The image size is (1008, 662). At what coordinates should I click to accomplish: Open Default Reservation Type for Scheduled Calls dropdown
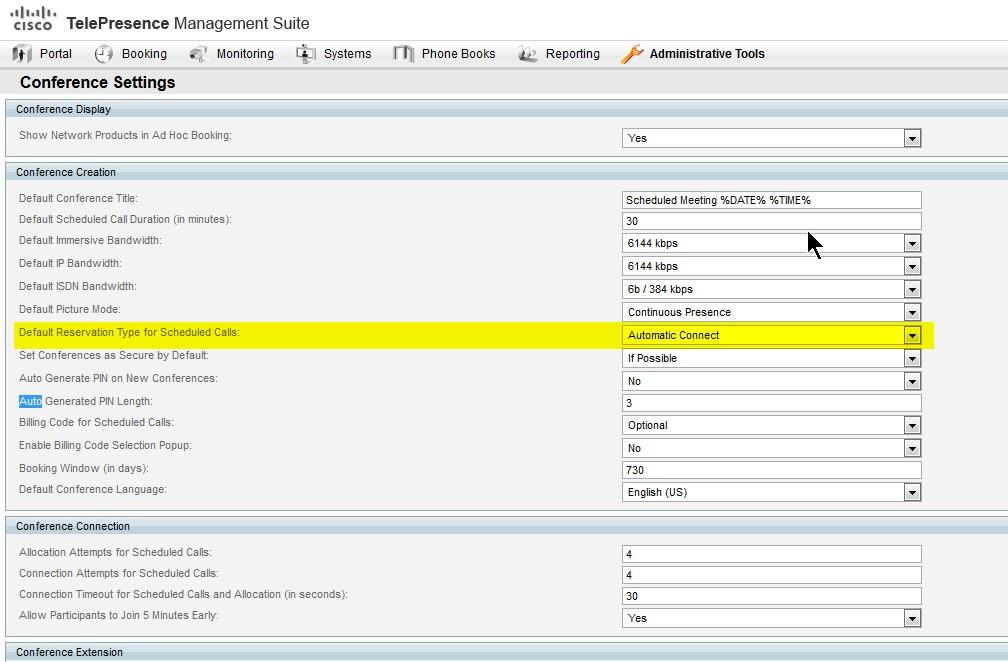(x=771, y=335)
